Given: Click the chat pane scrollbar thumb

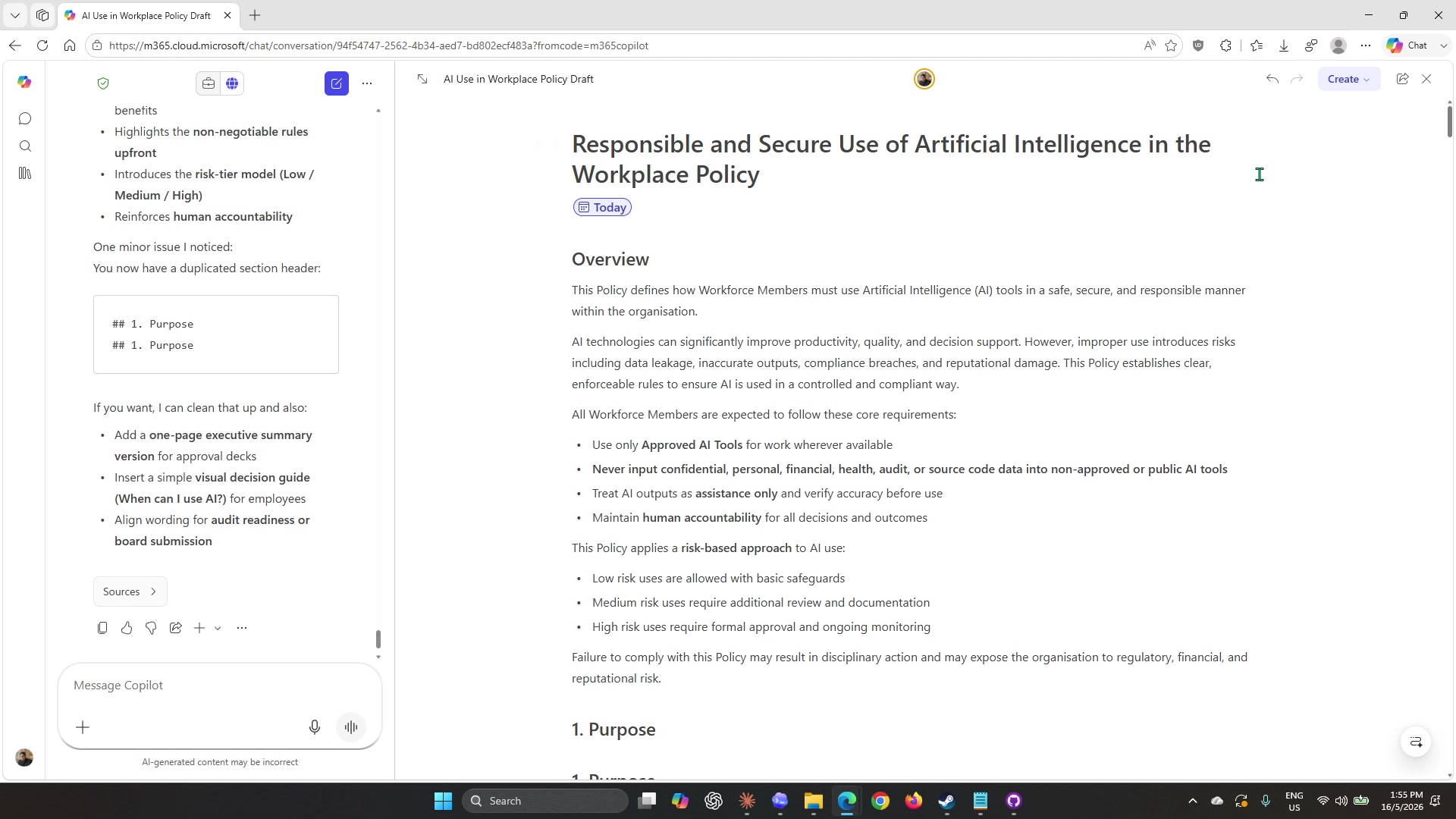Looking at the screenshot, I should 378,639.
